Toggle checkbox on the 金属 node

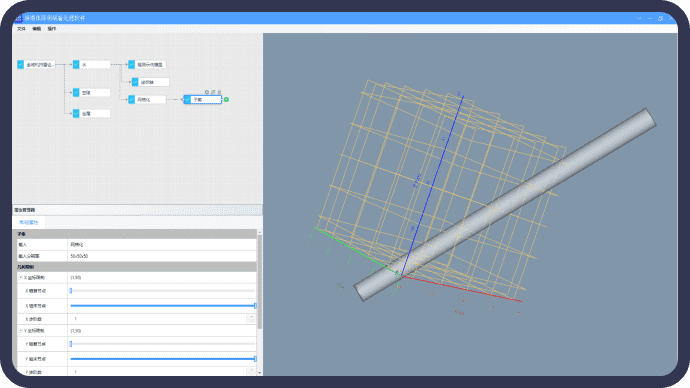click(x=76, y=113)
